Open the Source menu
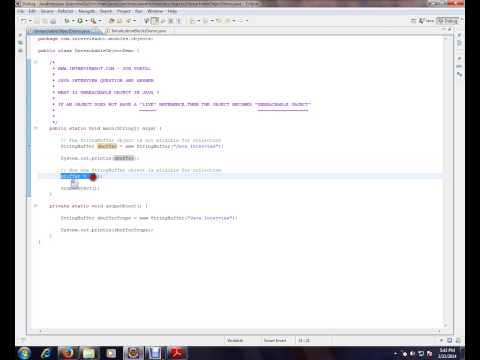The width and height of the screenshot is (480, 360). [x=47, y=11]
